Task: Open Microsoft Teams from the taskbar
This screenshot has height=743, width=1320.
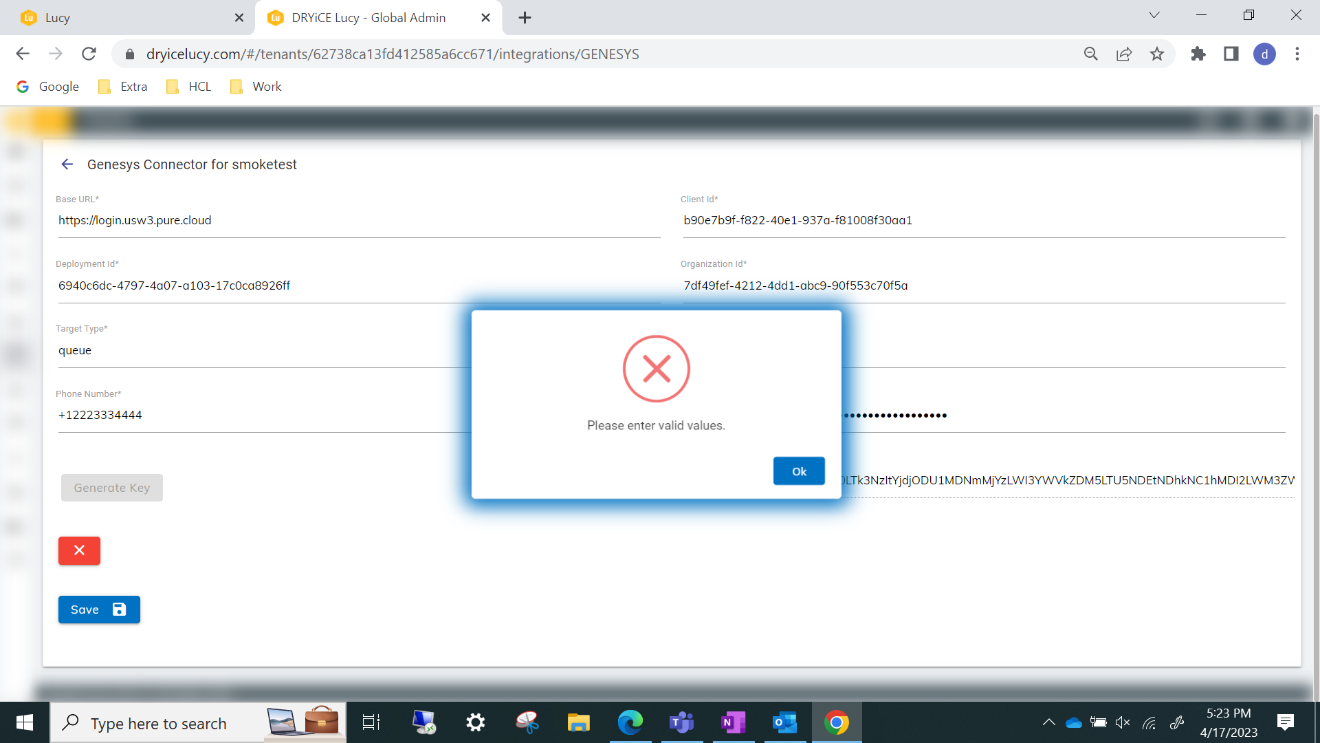Action: pyautogui.click(x=681, y=722)
